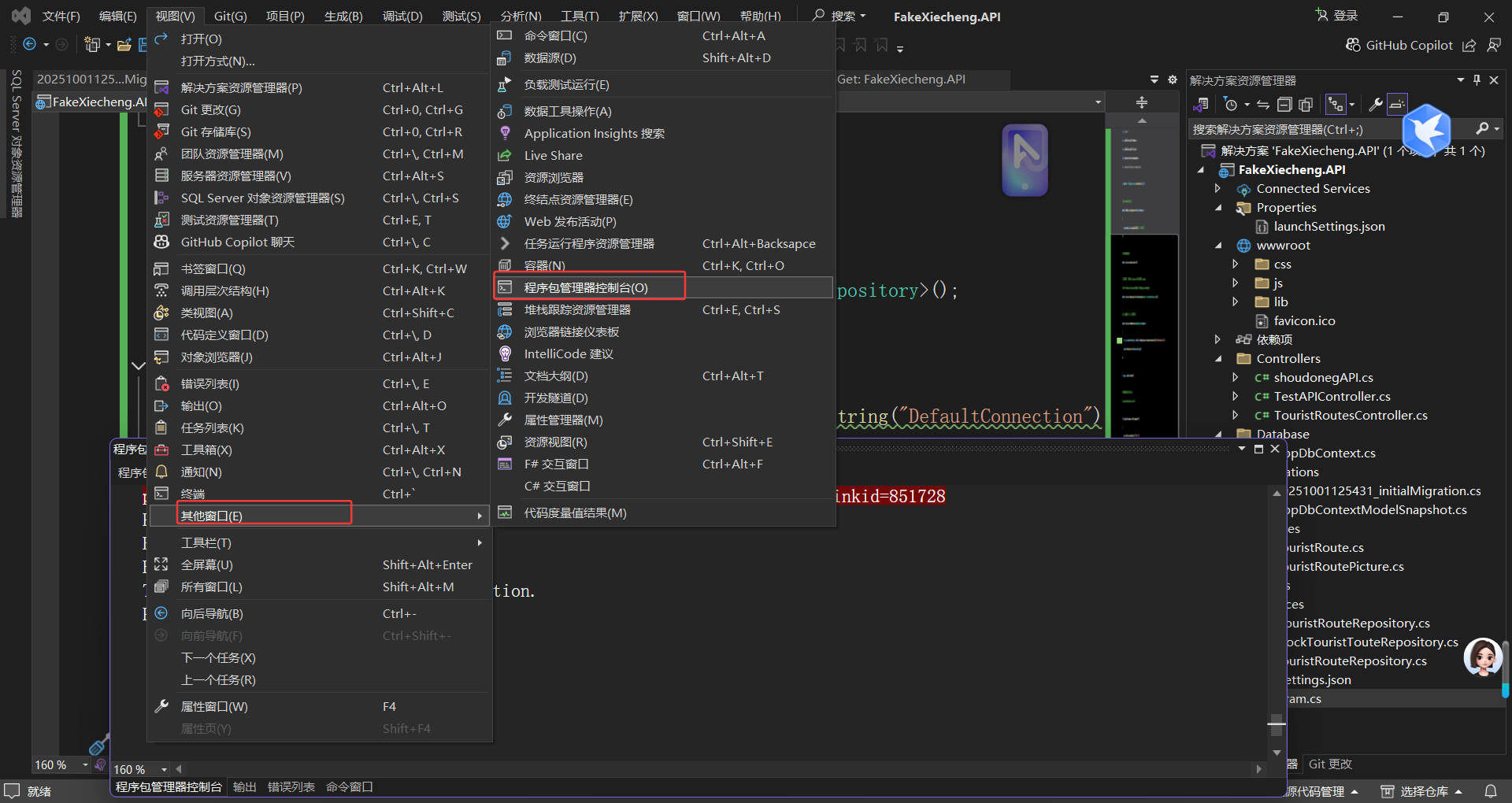Screen dimensions: 1512x803
Task: Click the search box 搜索 in title bar
Action: (839, 16)
